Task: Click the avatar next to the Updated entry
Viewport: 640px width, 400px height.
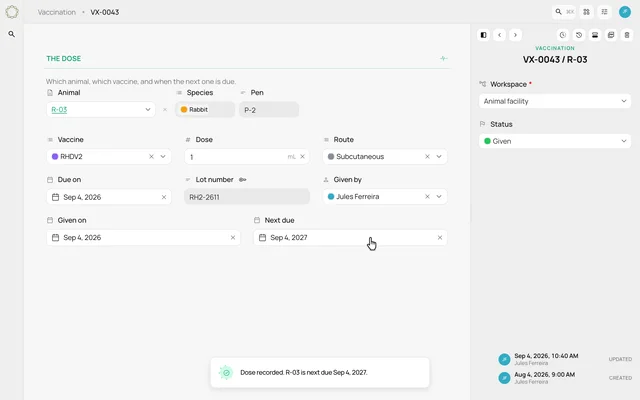Action: tap(504, 359)
